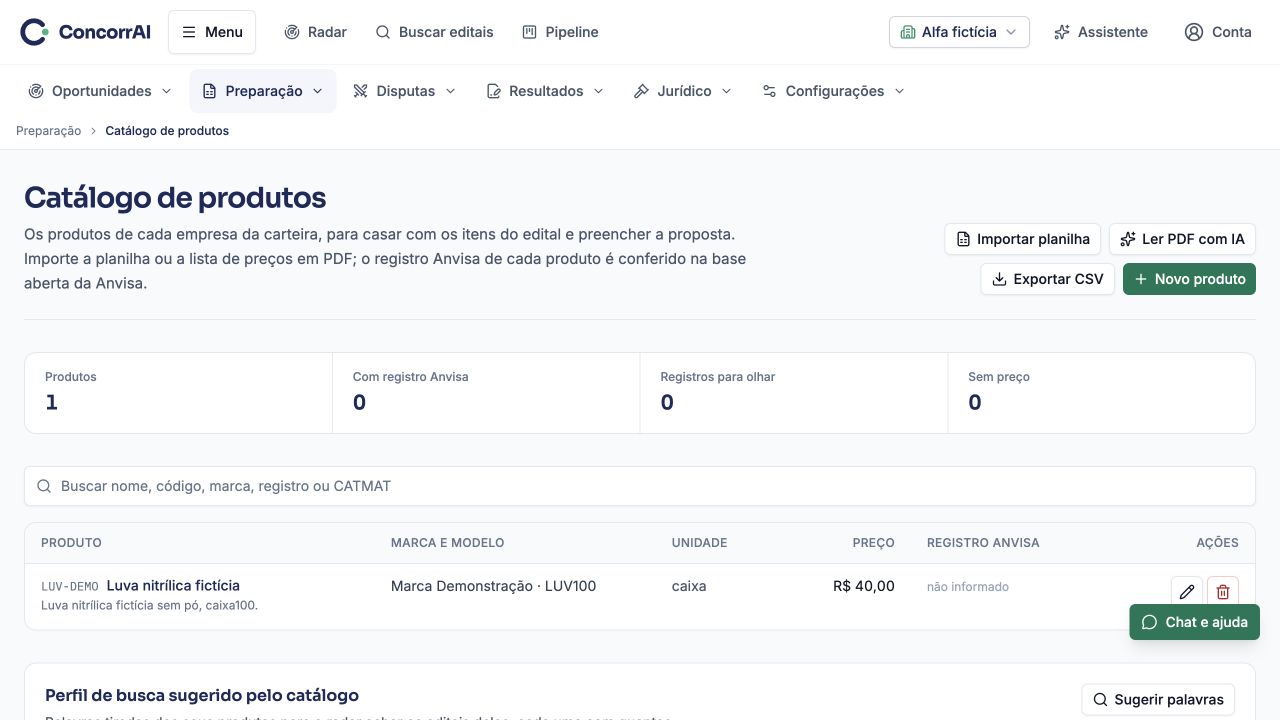Image resolution: width=1280 pixels, height=720 pixels.
Task: Click Ler PDF com IA button
Action: pos(1182,239)
